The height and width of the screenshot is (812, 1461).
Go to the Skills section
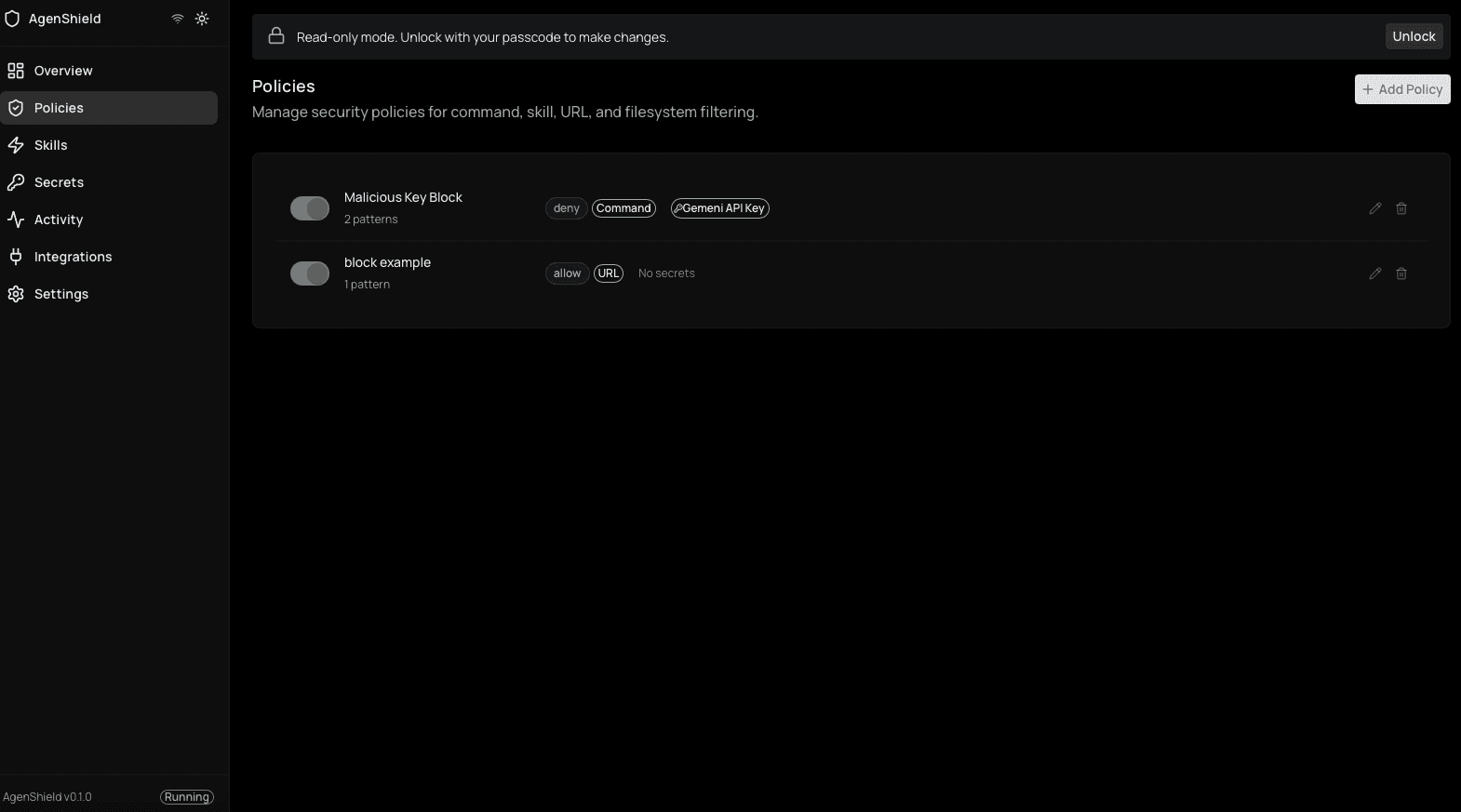point(109,145)
